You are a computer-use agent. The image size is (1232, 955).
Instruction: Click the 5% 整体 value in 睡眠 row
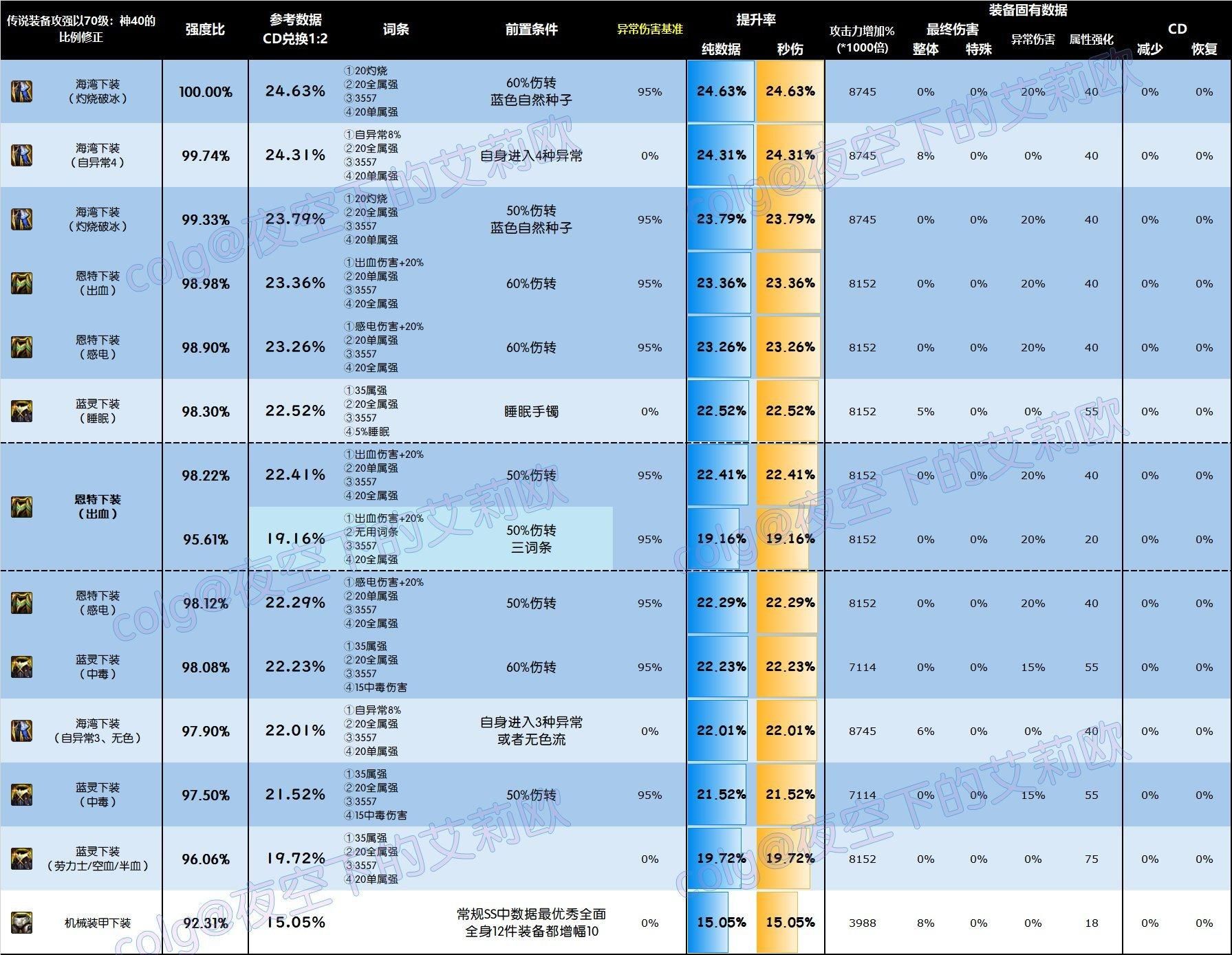(925, 411)
